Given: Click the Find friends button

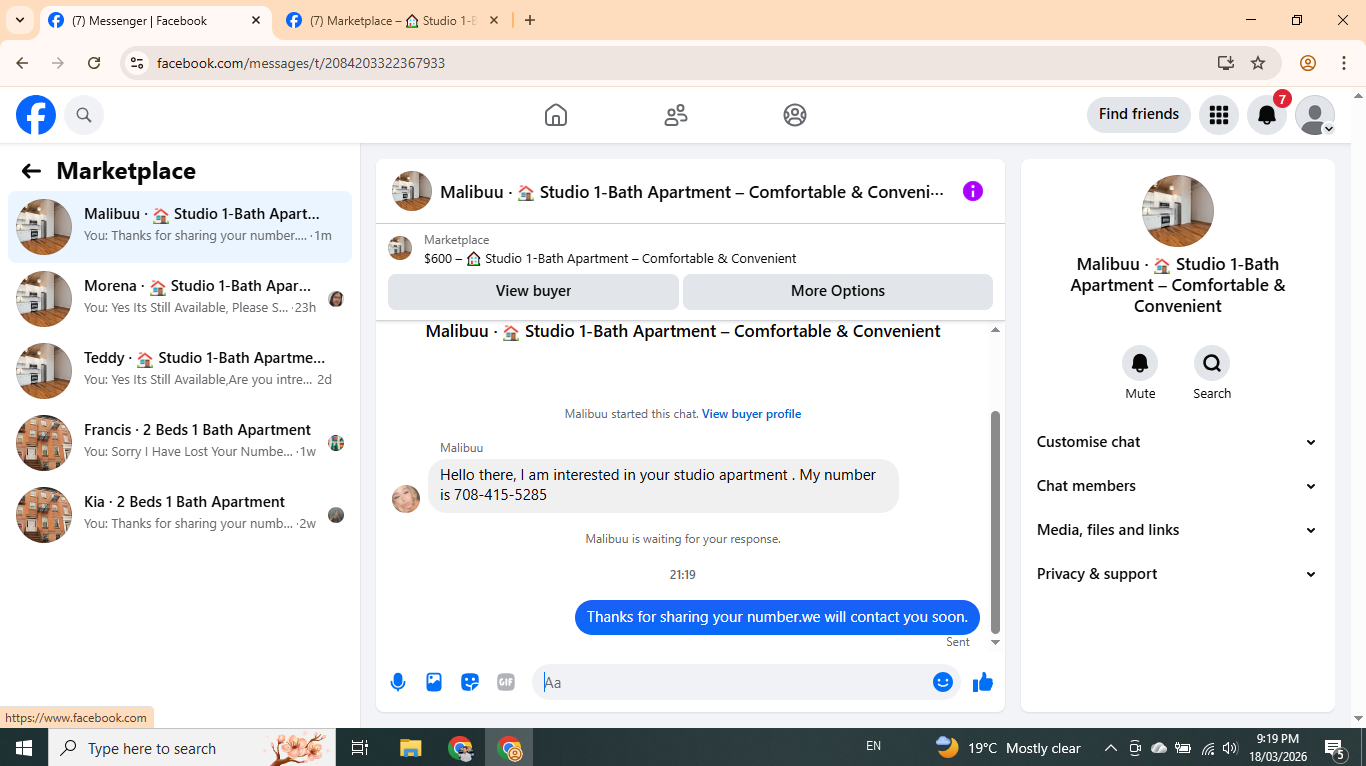Looking at the screenshot, I should [x=1139, y=114].
